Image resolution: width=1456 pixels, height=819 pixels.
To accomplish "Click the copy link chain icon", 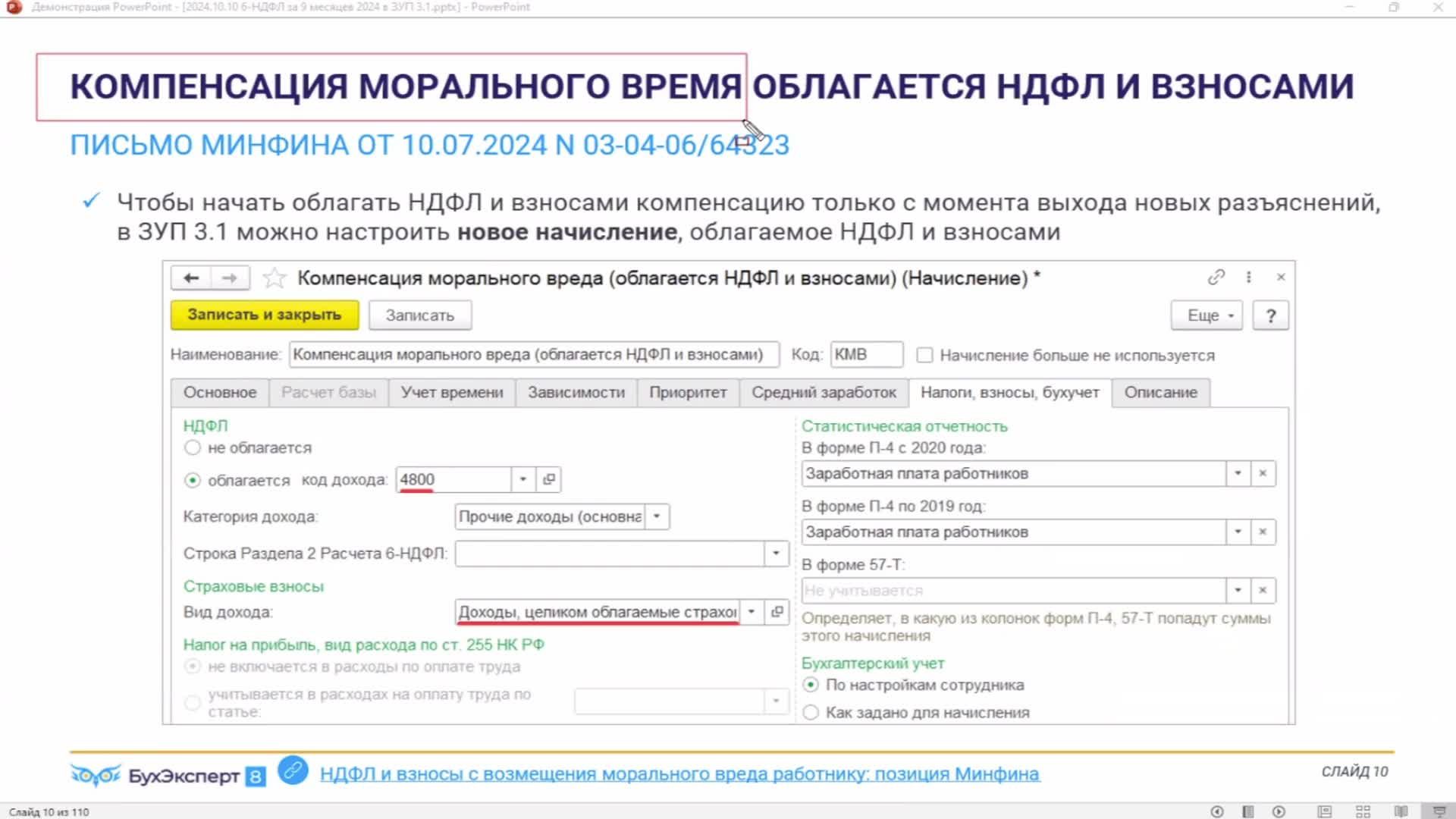I will pos(1216,278).
